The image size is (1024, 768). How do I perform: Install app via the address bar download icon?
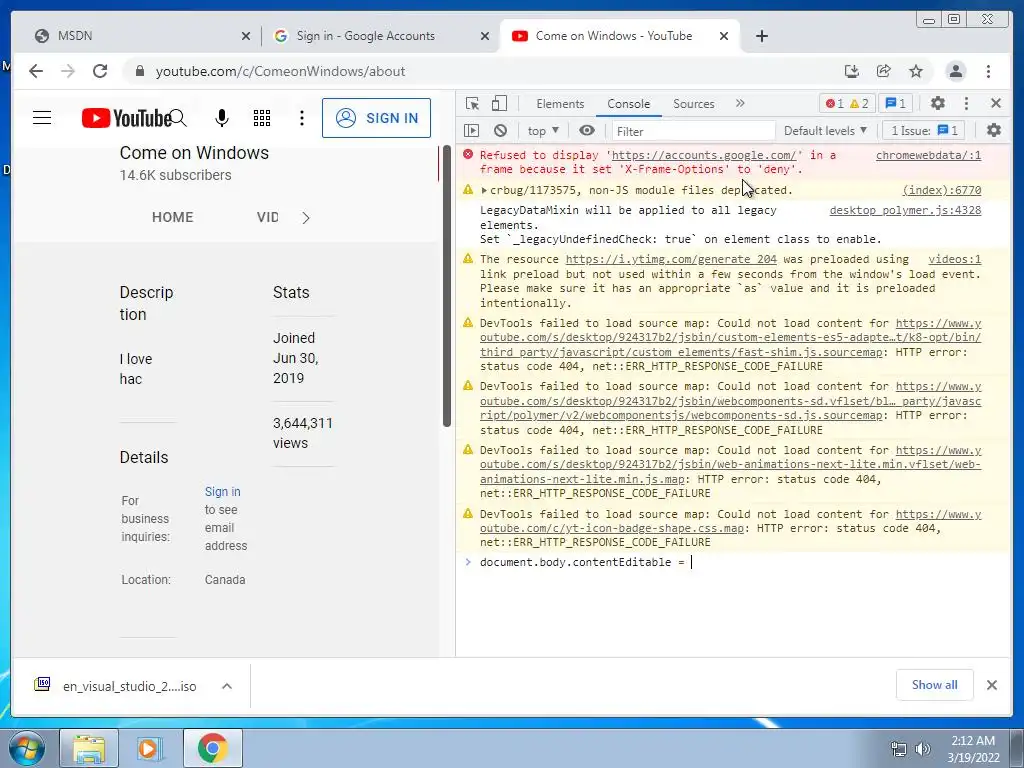[852, 71]
